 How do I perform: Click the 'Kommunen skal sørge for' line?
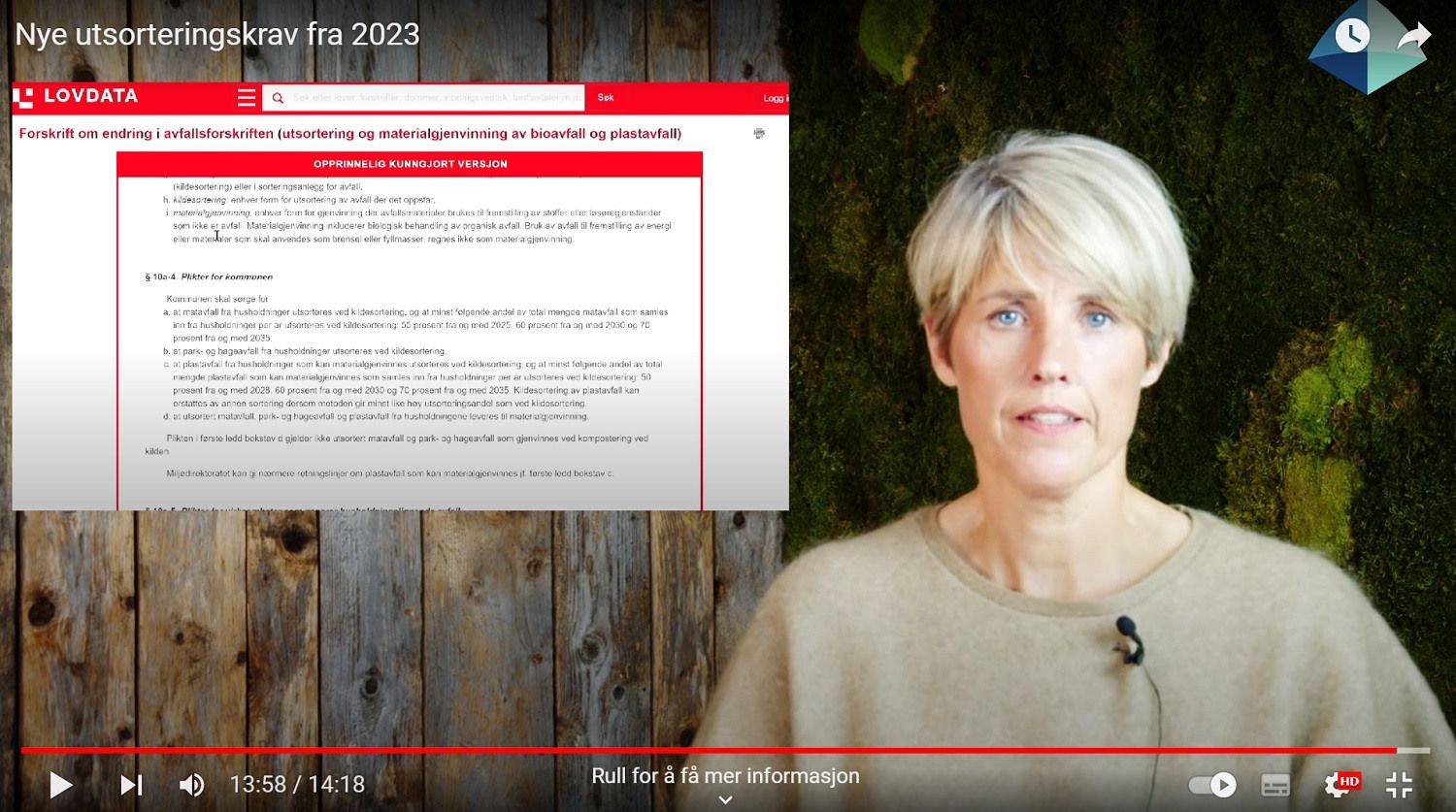coord(217,300)
